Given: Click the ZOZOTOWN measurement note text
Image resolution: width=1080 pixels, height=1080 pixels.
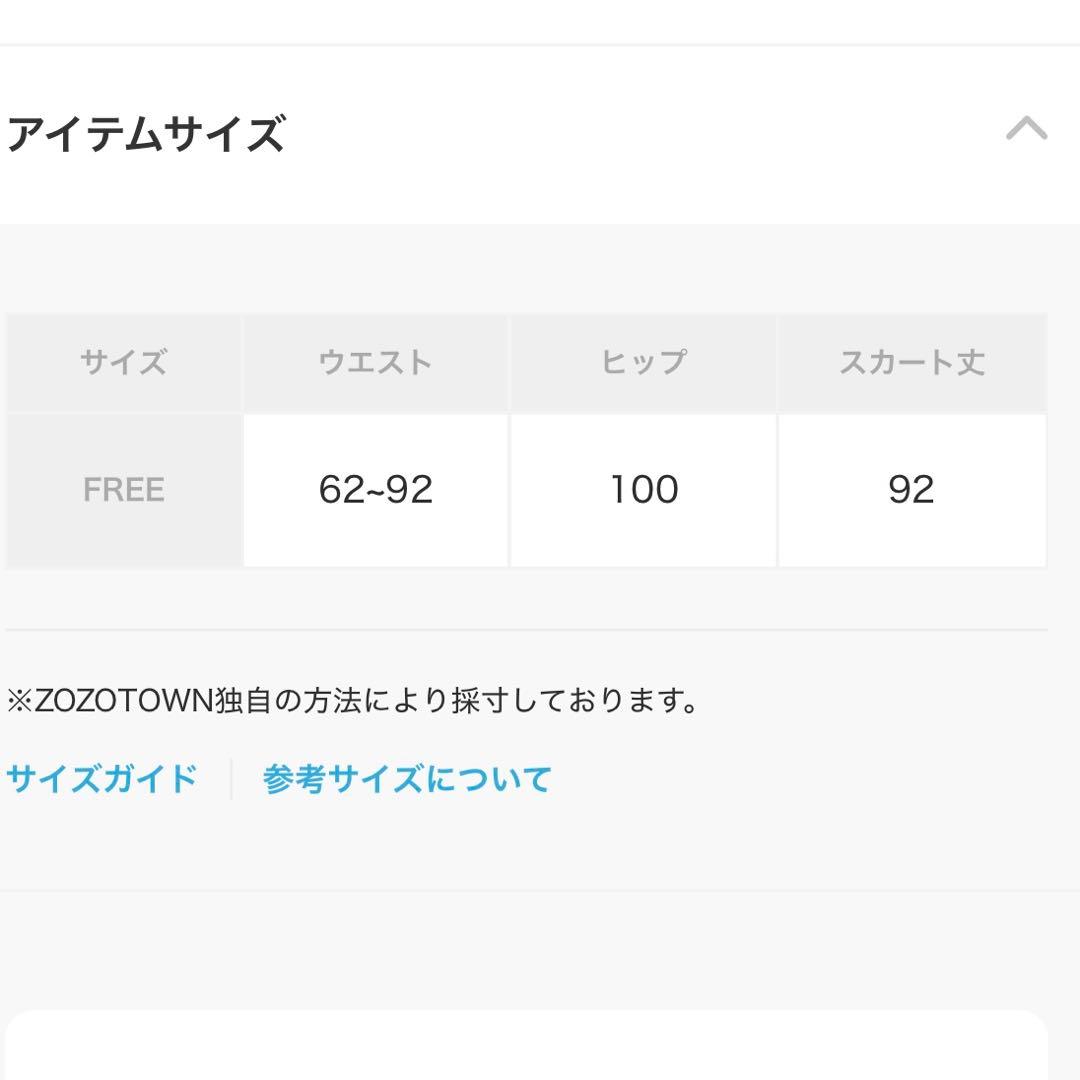Looking at the screenshot, I should (x=353, y=701).
